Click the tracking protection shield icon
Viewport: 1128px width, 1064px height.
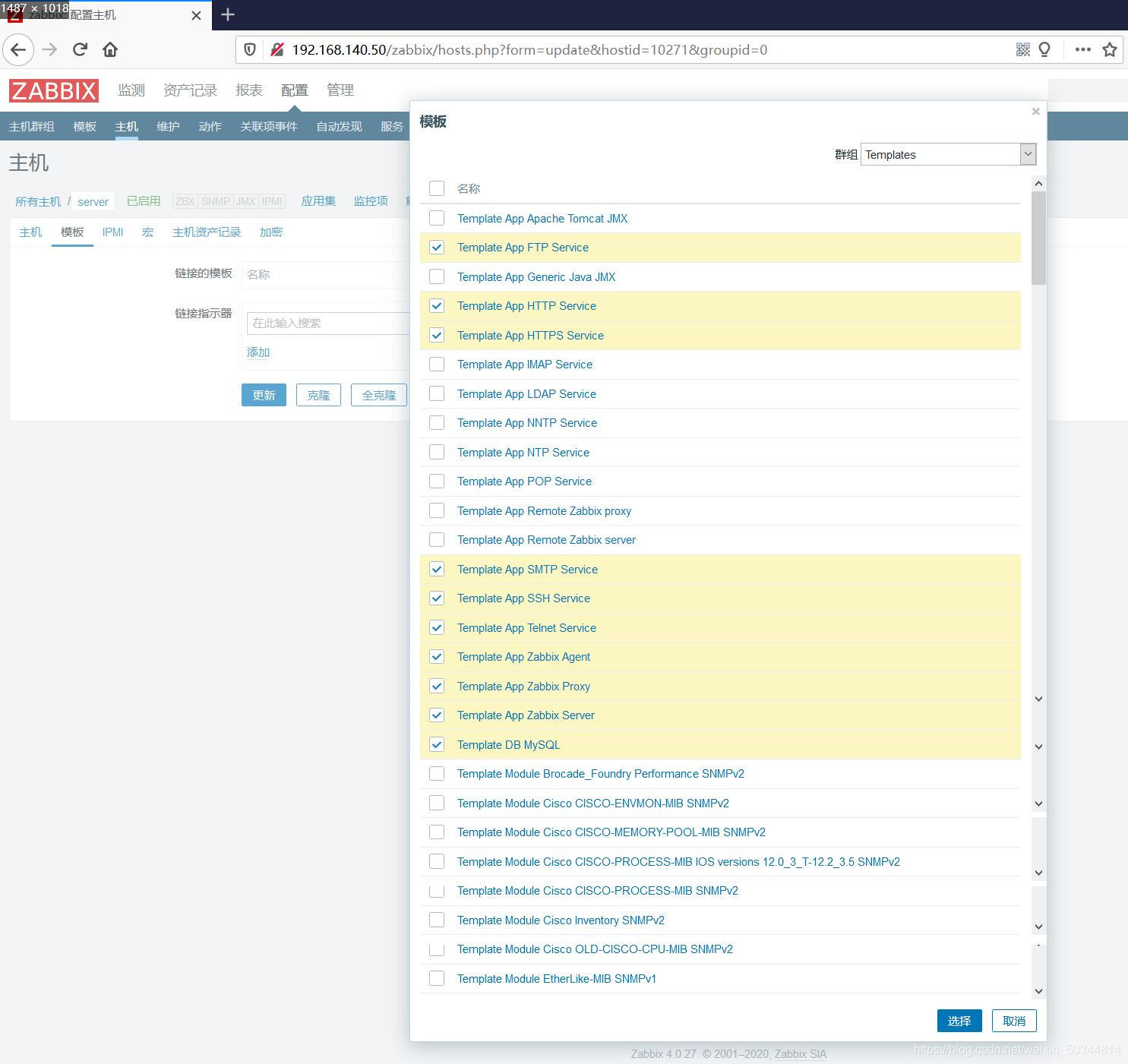(249, 50)
